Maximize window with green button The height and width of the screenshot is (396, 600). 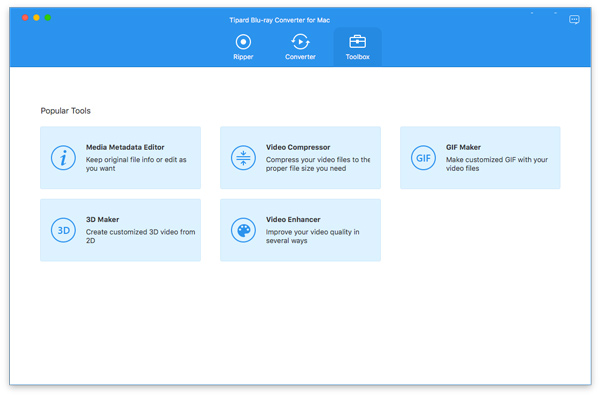point(48,18)
